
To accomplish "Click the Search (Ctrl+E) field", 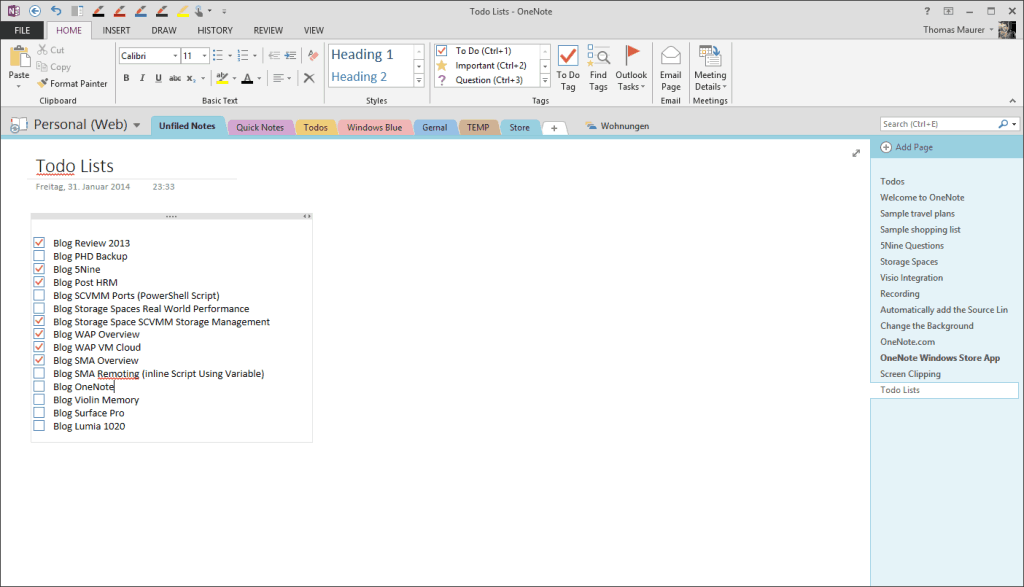I will pos(938,124).
